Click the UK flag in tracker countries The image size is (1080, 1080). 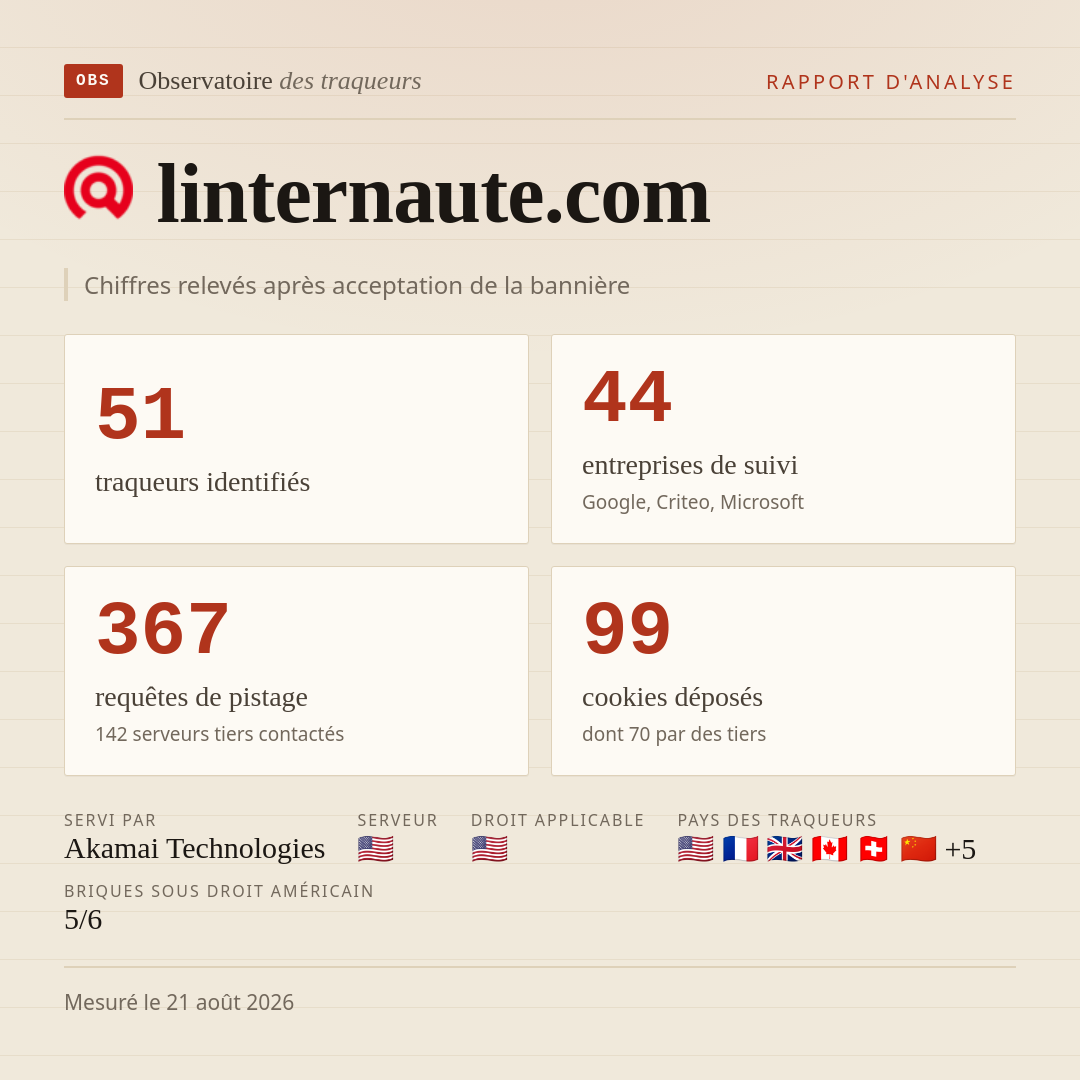(785, 849)
